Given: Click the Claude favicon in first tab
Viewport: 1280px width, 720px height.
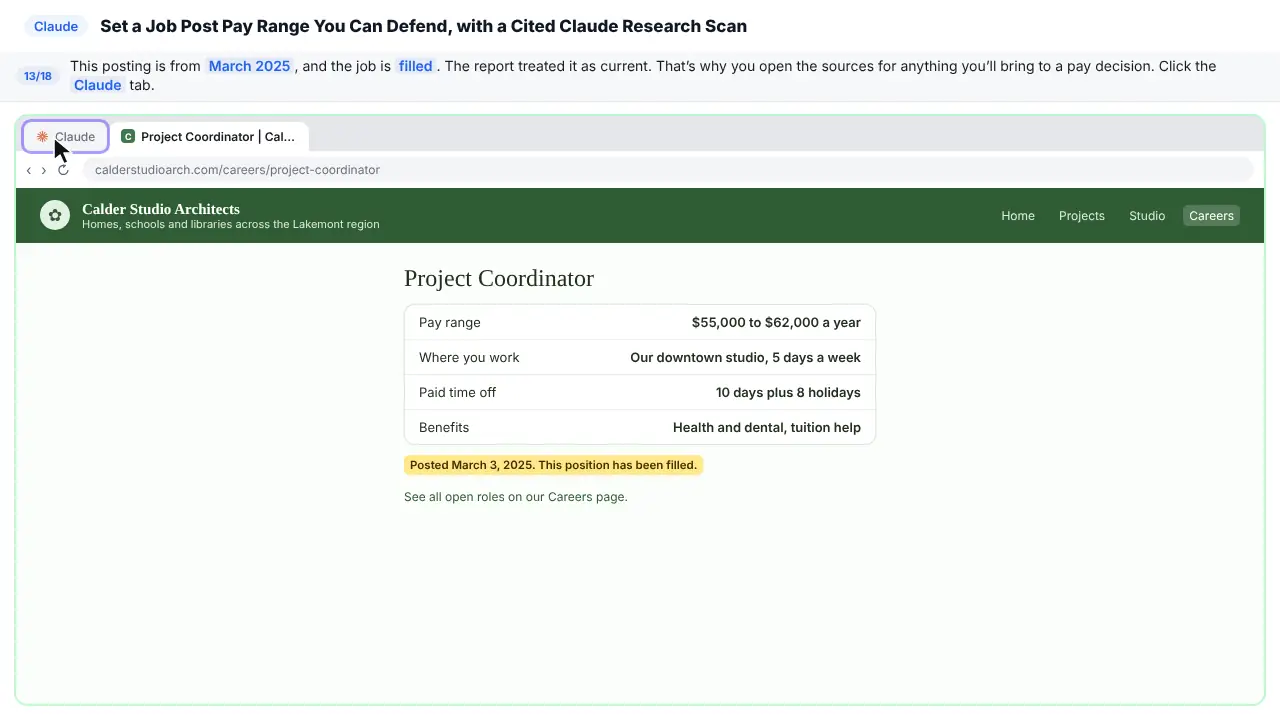Looking at the screenshot, I should (42, 136).
